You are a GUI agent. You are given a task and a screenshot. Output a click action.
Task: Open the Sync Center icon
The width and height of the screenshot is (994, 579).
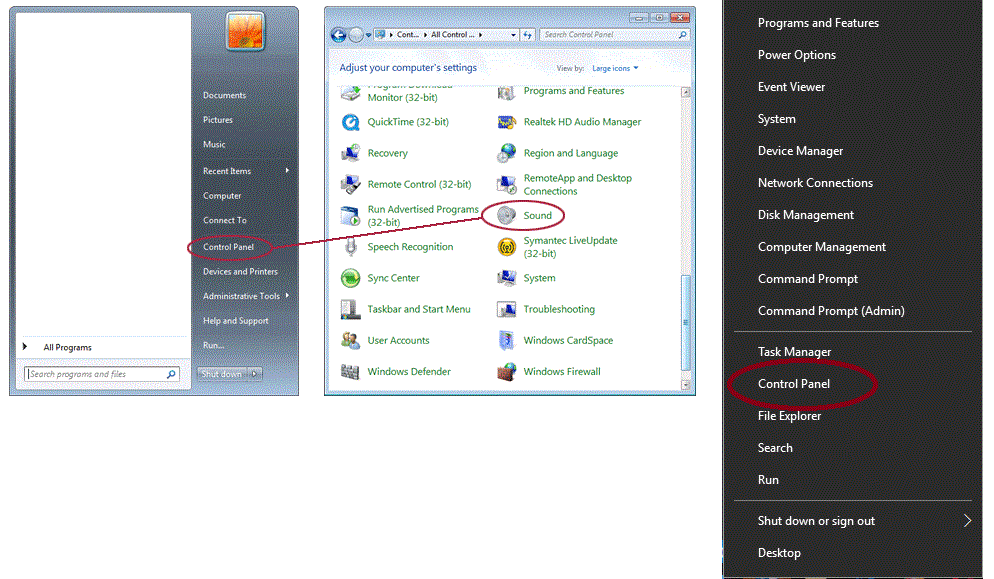[x=351, y=278]
